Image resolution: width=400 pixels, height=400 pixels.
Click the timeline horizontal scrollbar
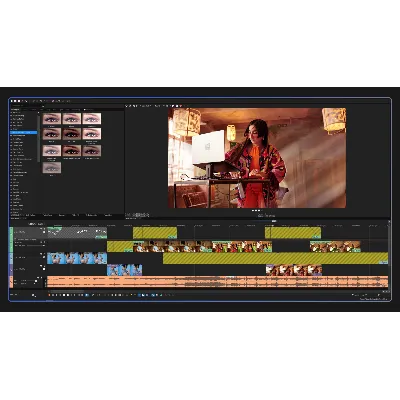click(x=67, y=291)
